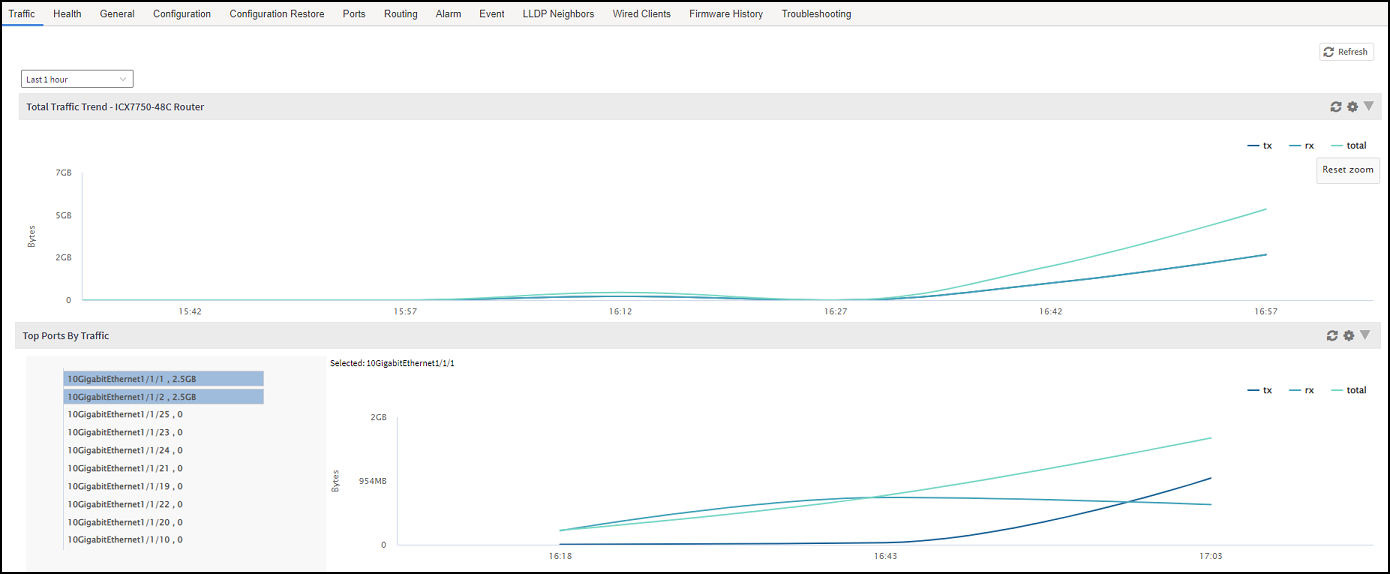This screenshot has width=1390, height=574.
Task: Click the Selected: 10GigabitEthernet1/1/1 label
Action: (x=392, y=363)
